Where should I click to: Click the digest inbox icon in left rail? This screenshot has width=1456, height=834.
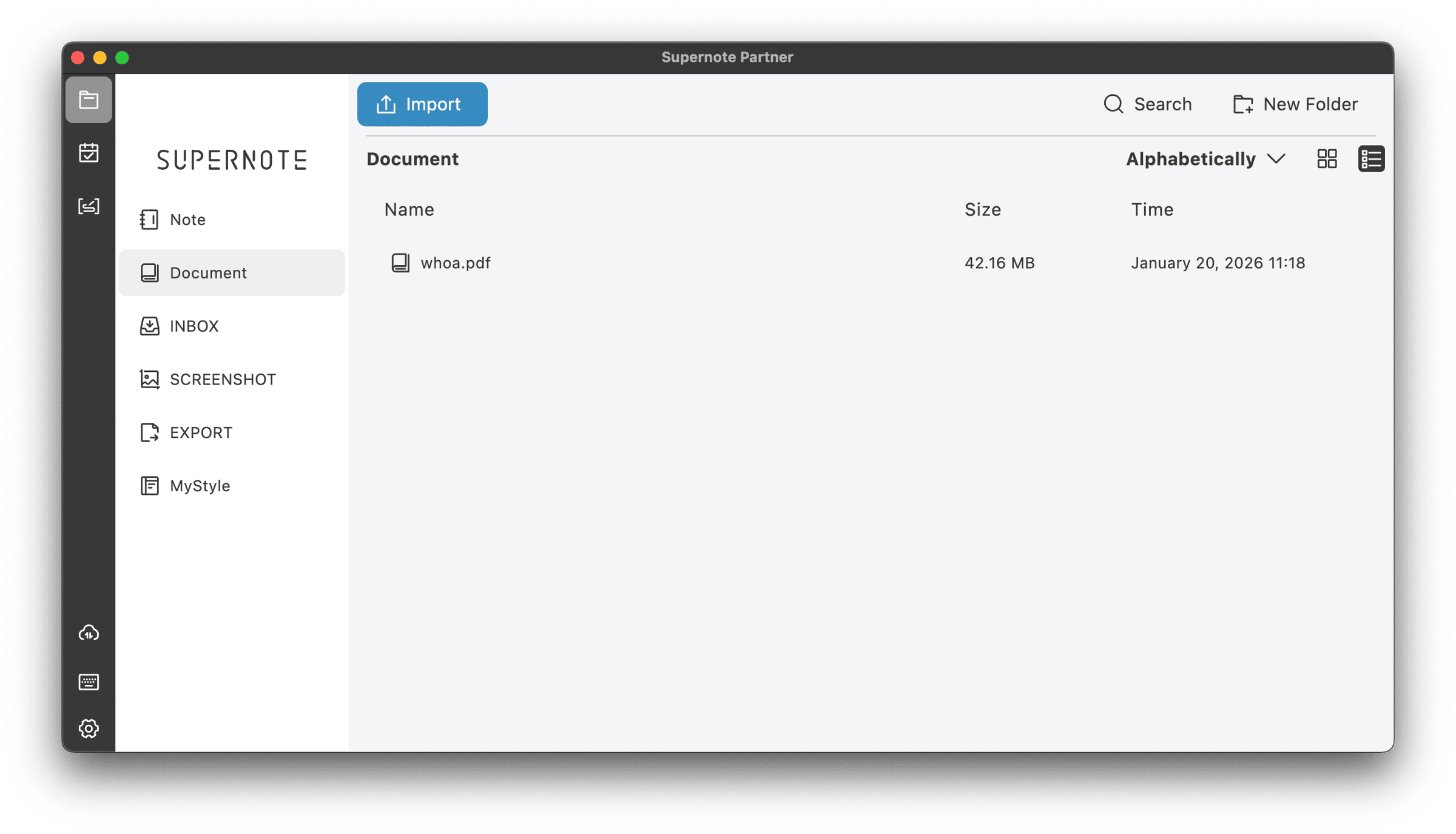point(89,206)
